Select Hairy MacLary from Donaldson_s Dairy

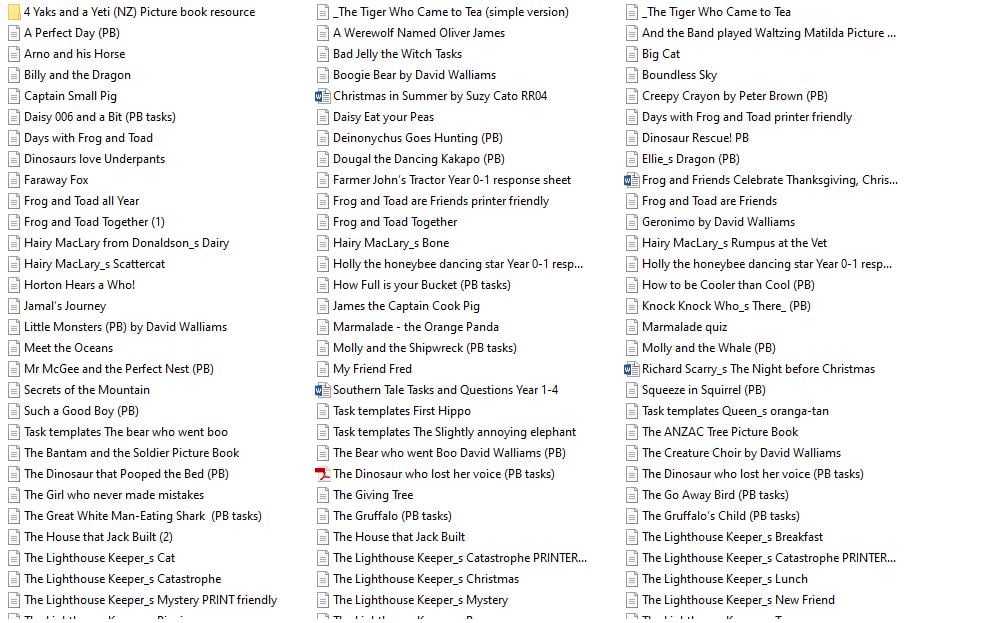pos(126,243)
